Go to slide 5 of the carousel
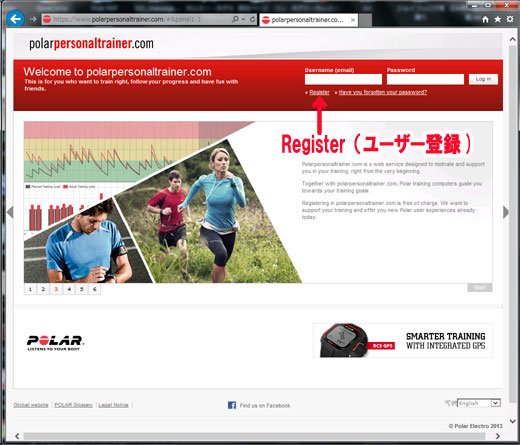520x445 pixels. click(82, 289)
